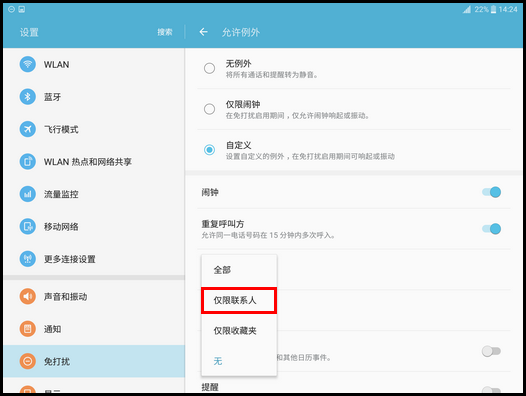Image resolution: width=526 pixels, height=396 pixels.
Task: Open WLAN settings row
Action: click(x=94, y=64)
